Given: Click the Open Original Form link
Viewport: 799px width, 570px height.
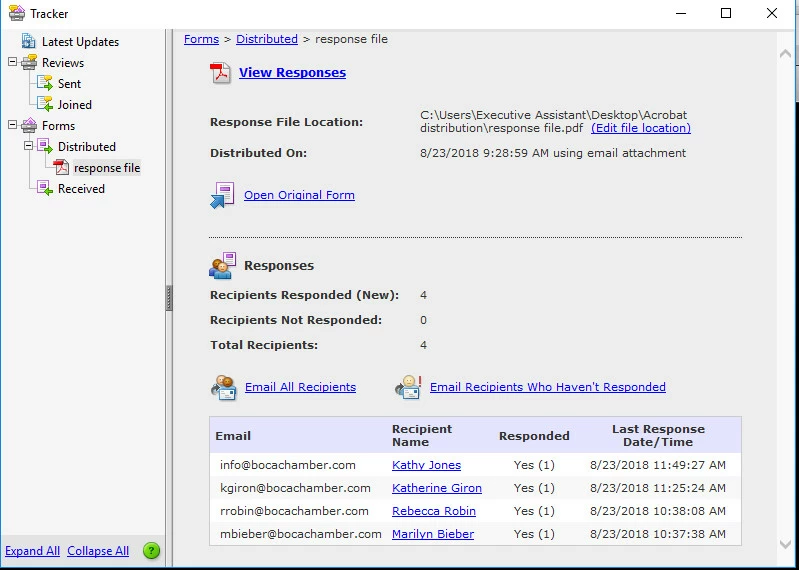Looking at the screenshot, I should [299, 195].
